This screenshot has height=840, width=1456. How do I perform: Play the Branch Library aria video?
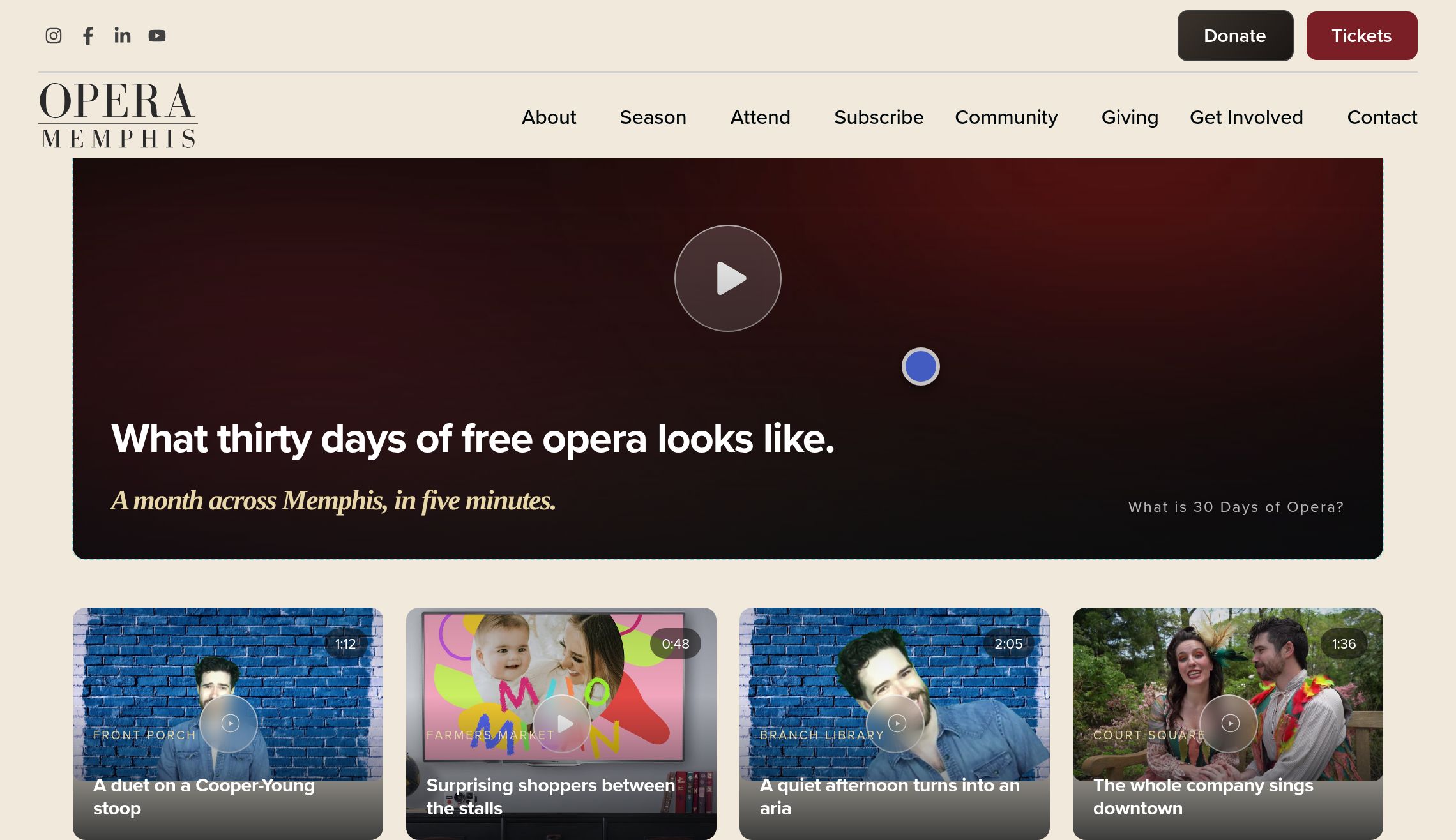click(x=895, y=723)
